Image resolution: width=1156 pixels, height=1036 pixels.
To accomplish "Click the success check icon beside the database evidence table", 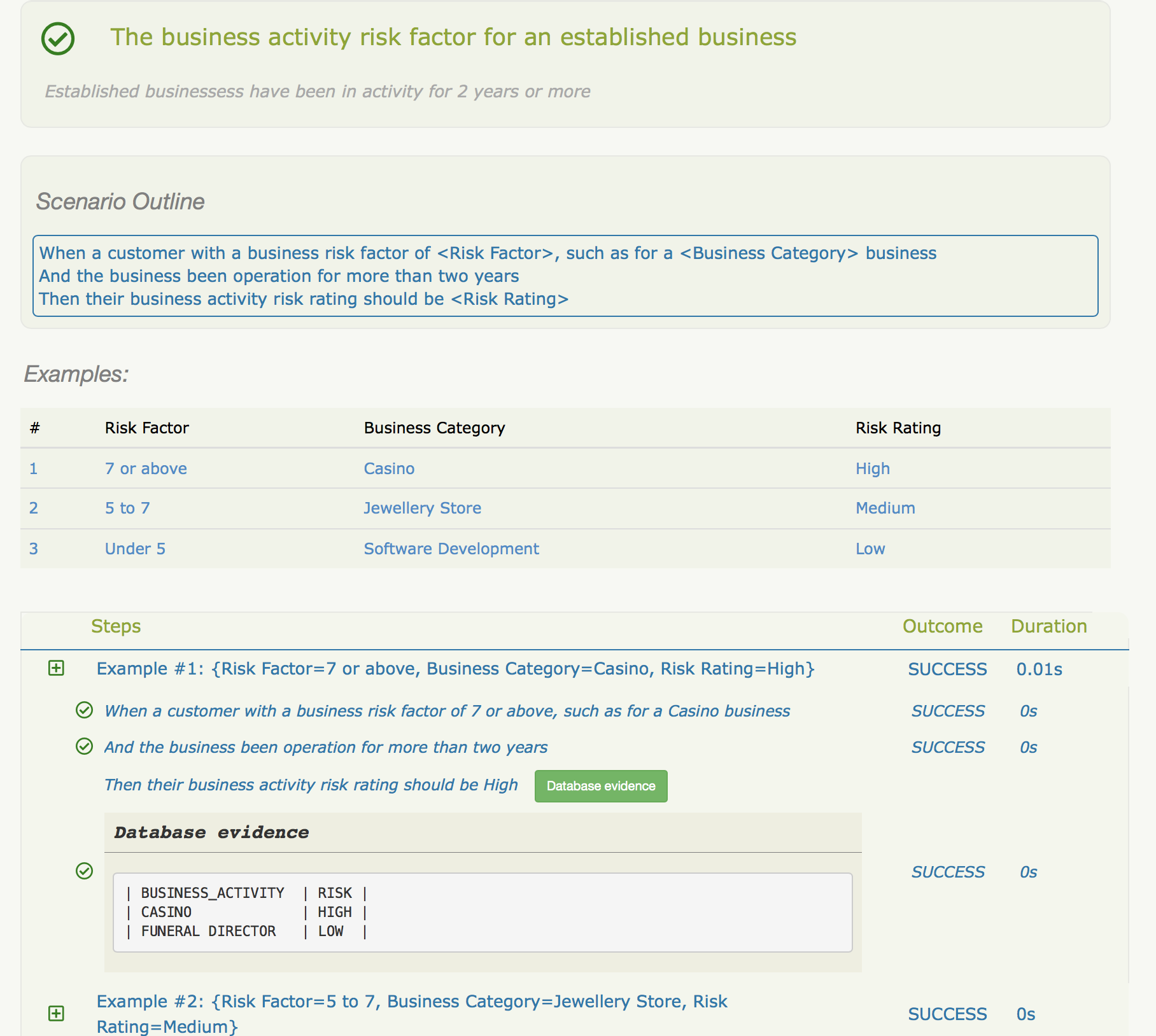I will click(x=84, y=871).
